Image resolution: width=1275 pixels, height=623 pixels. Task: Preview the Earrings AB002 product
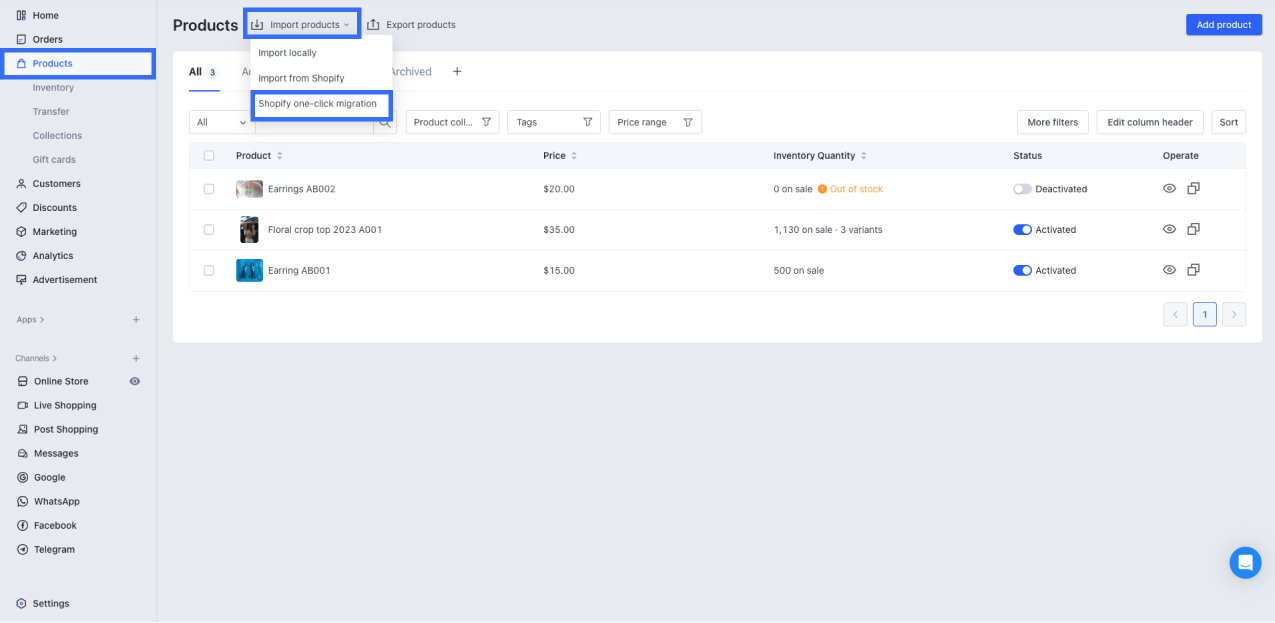click(1169, 189)
